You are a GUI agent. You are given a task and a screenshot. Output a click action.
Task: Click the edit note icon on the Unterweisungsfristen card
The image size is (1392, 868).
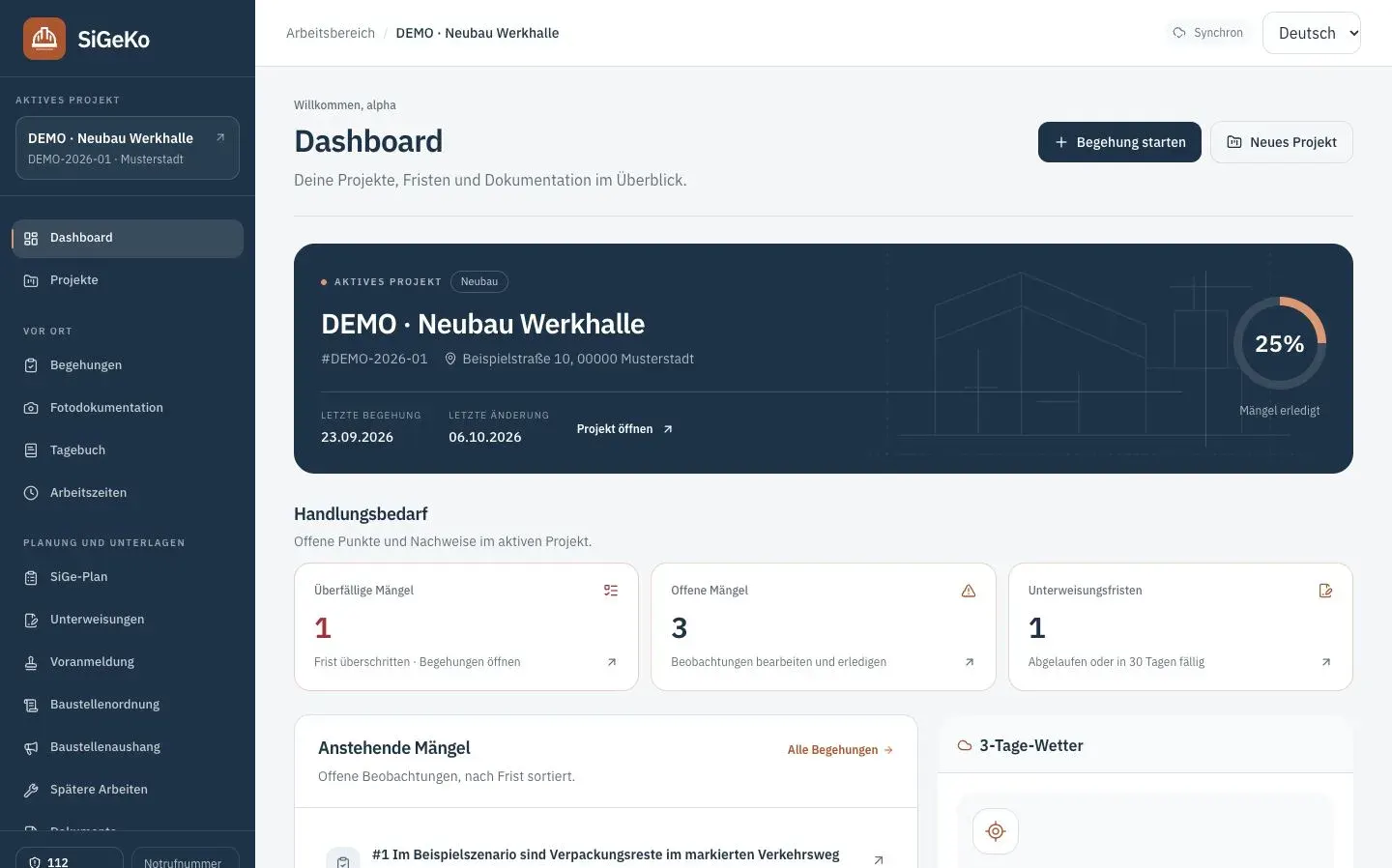[1325, 591]
